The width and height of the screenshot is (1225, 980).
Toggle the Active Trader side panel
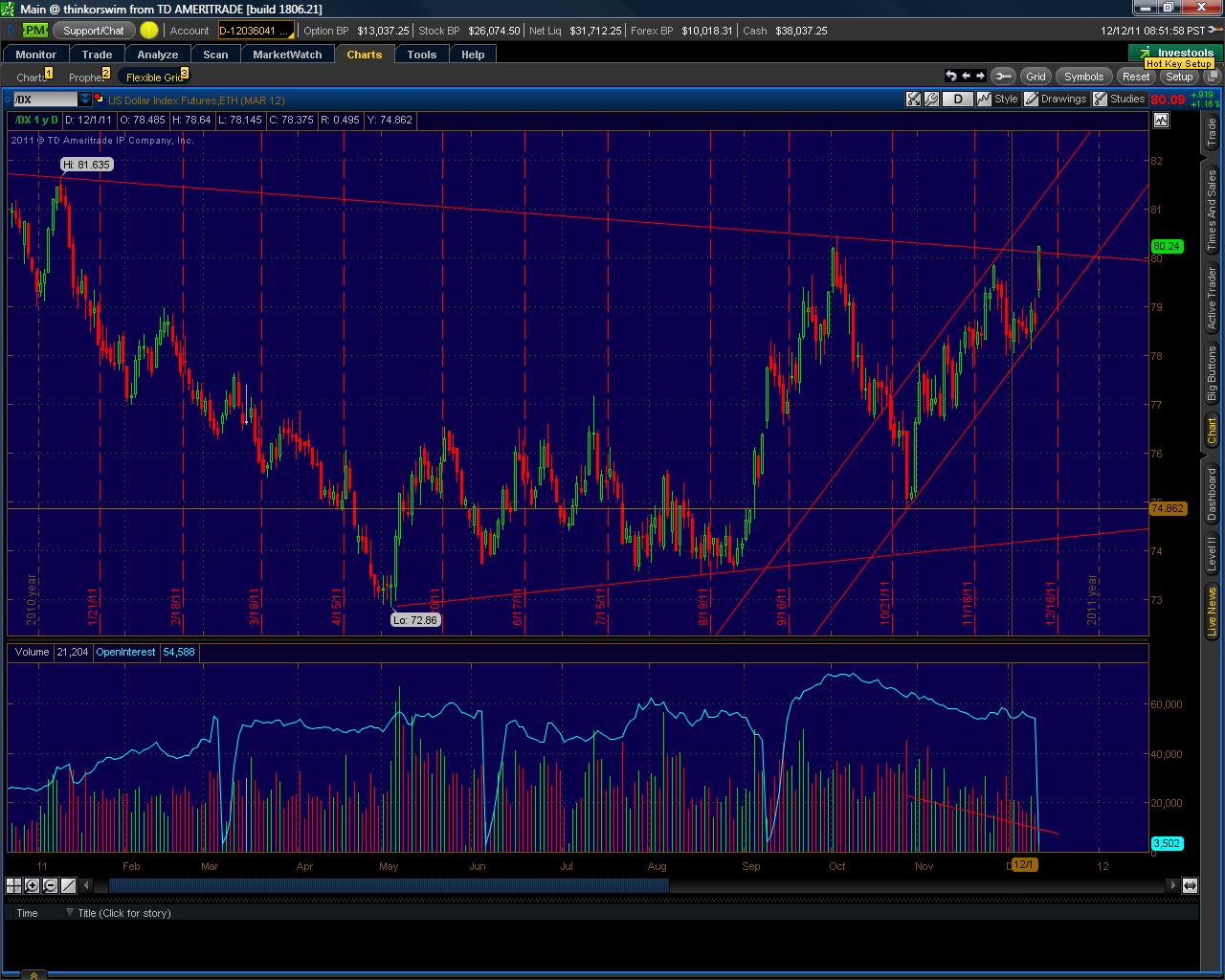1212,300
